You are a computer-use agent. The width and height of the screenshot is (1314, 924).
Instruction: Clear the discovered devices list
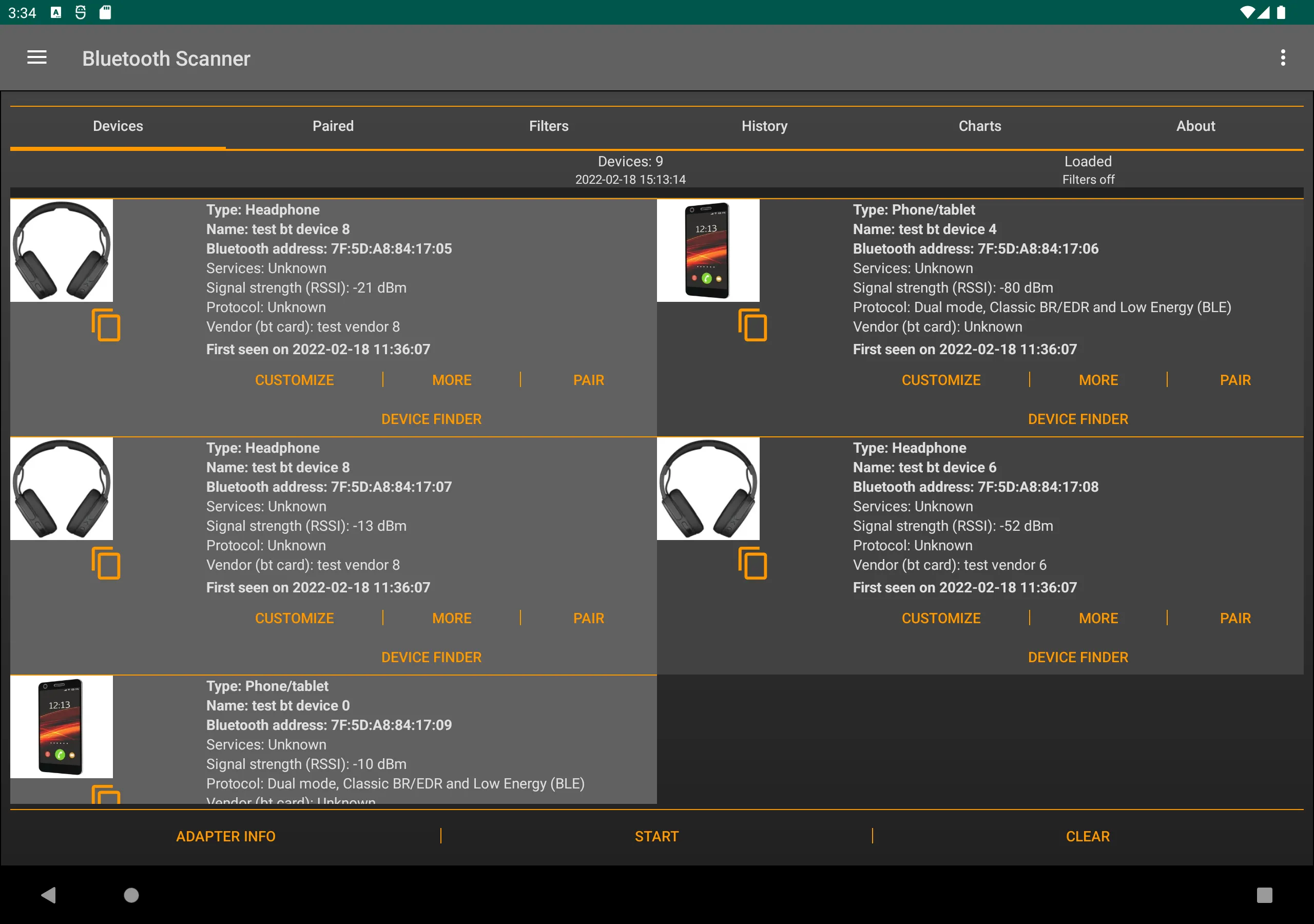pos(1087,836)
